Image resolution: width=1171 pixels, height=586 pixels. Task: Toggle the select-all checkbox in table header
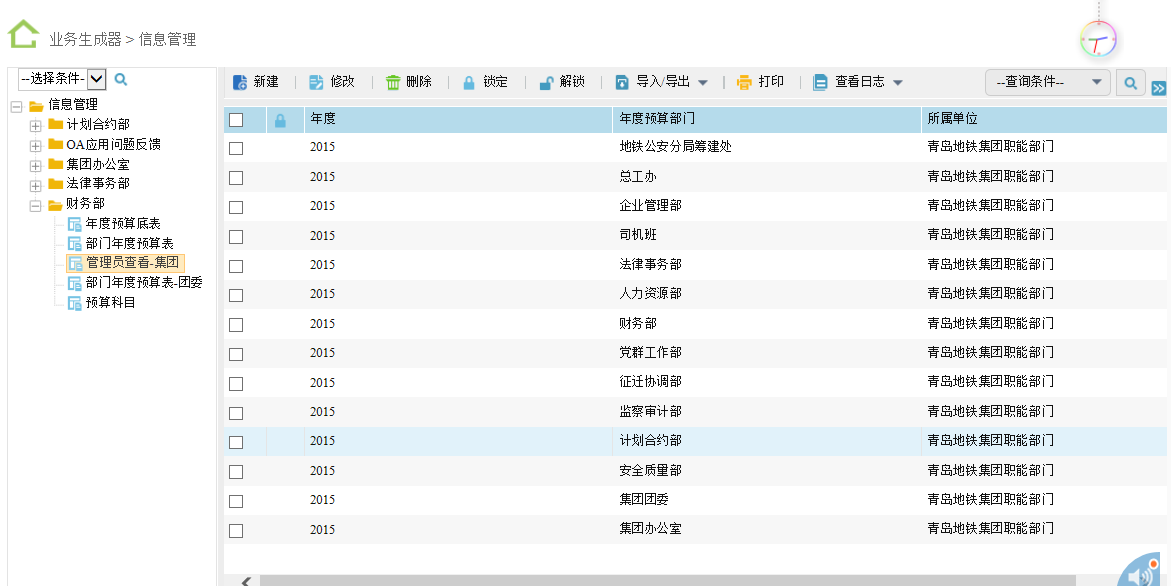(x=236, y=120)
